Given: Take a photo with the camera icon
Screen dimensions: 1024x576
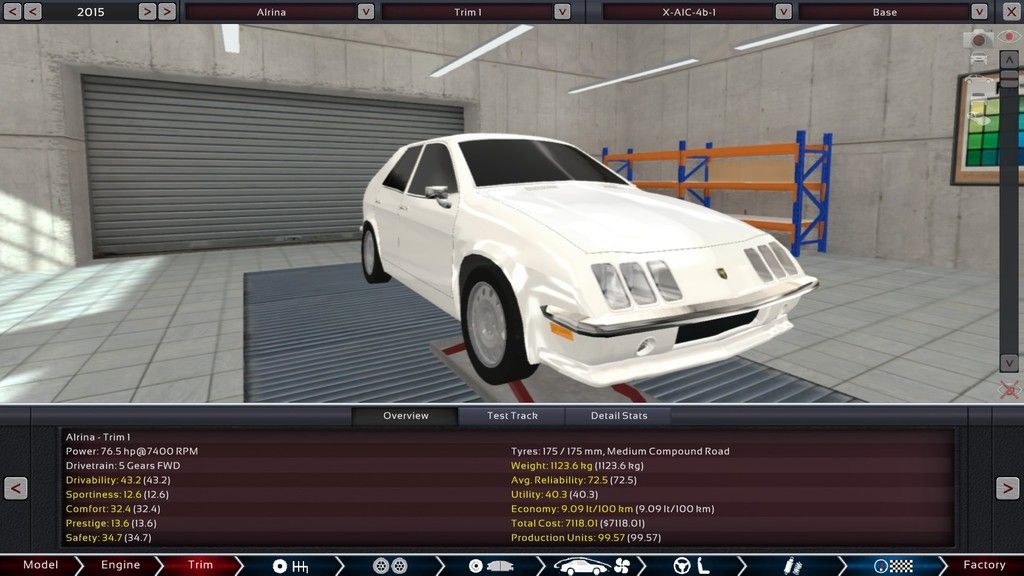Looking at the screenshot, I should coord(978,39).
